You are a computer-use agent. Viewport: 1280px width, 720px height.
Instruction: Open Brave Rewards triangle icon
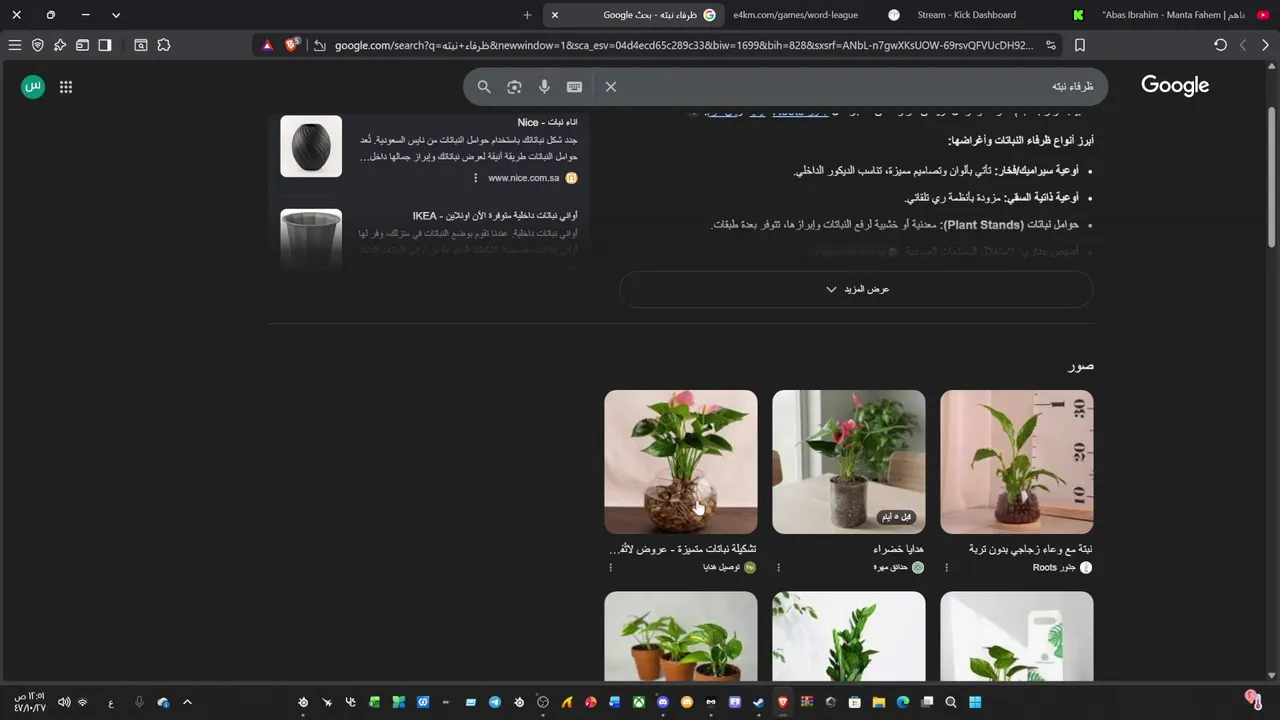[267, 45]
